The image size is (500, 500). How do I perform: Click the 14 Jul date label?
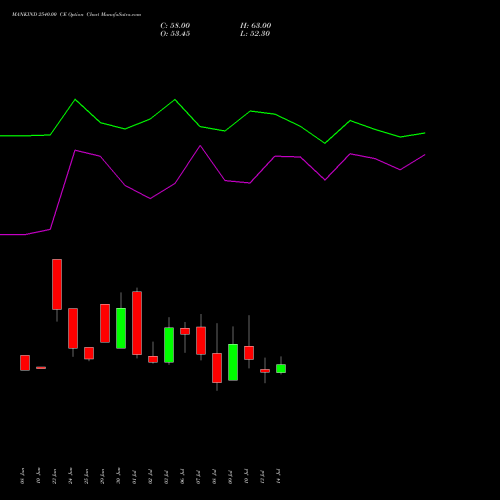click(279, 476)
